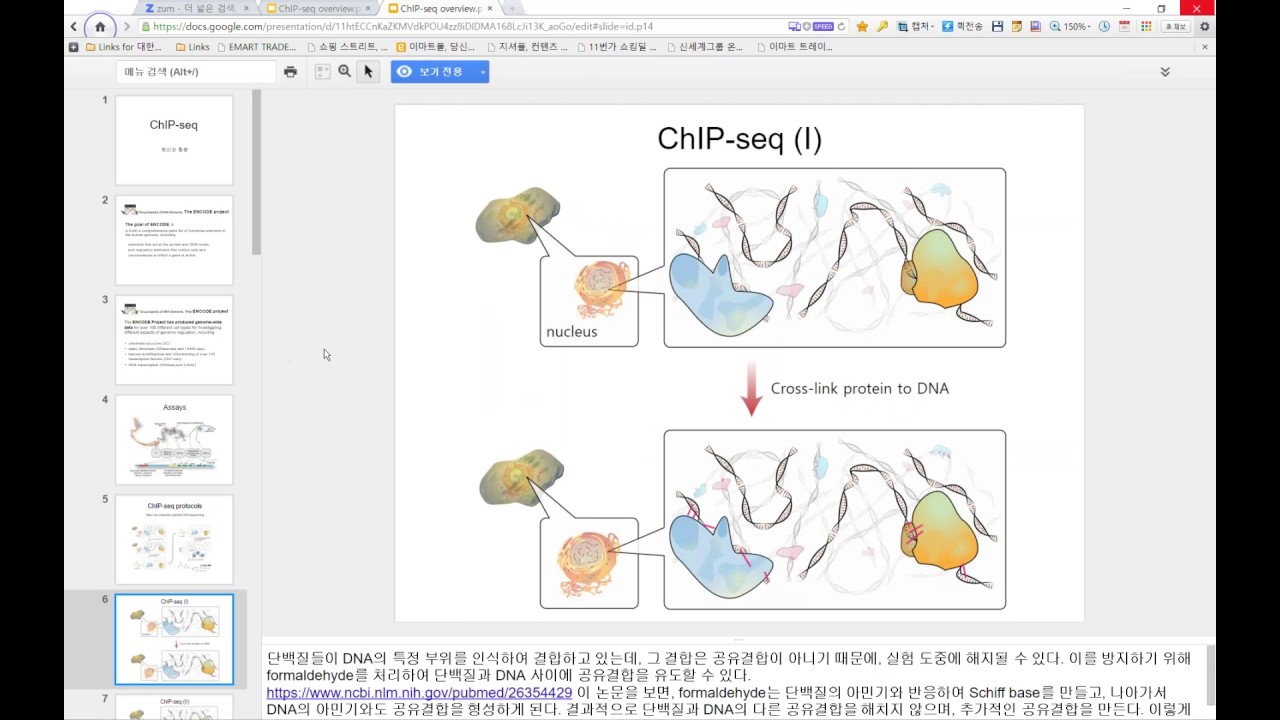The width and height of the screenshot is (1280, 720).
Task: Select slide 6 ChIP-seq (I) thumbnail
Action: pyautogui.click(x=174, y=640)
